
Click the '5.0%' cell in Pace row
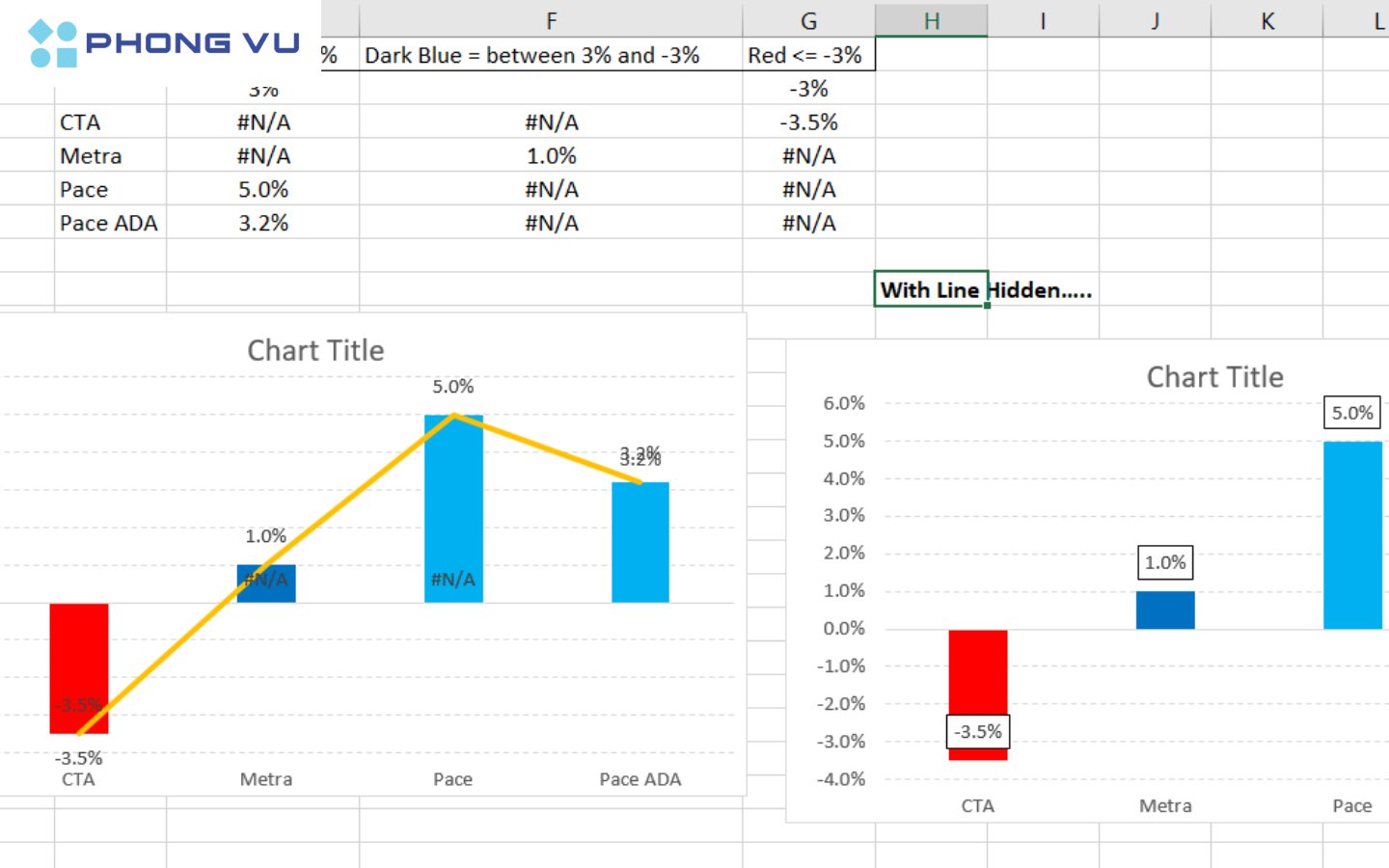pos(262,190)
